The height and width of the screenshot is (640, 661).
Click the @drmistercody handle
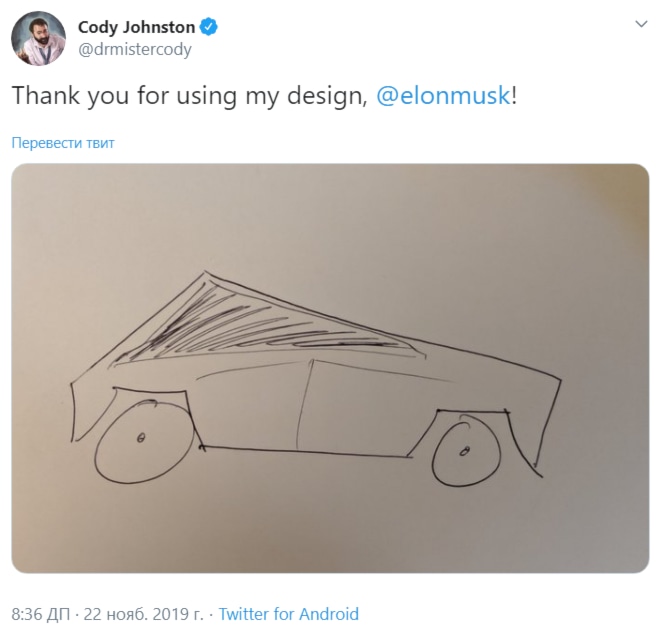coord(135,49)
